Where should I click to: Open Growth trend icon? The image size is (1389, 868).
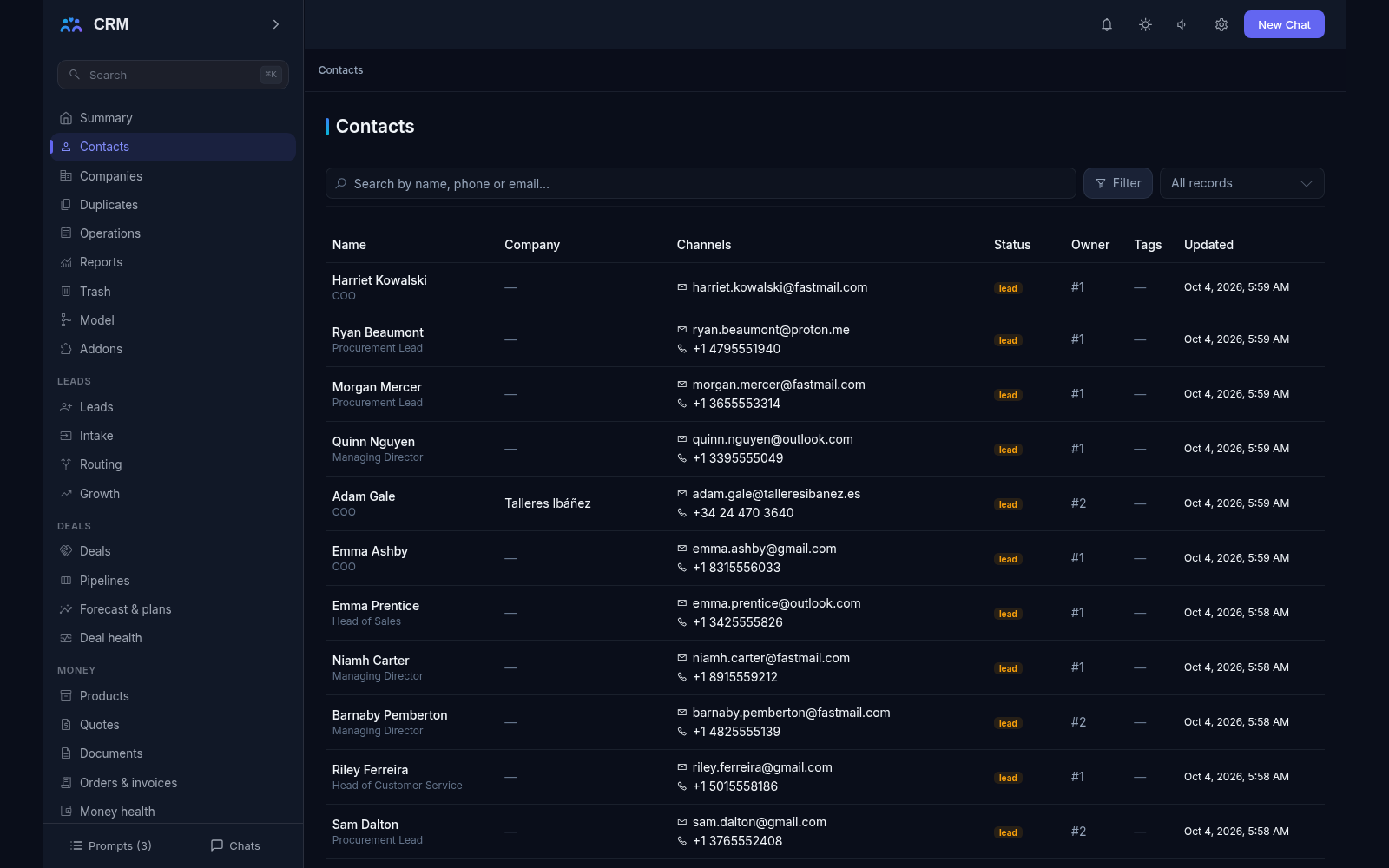[x=66, y=494]
